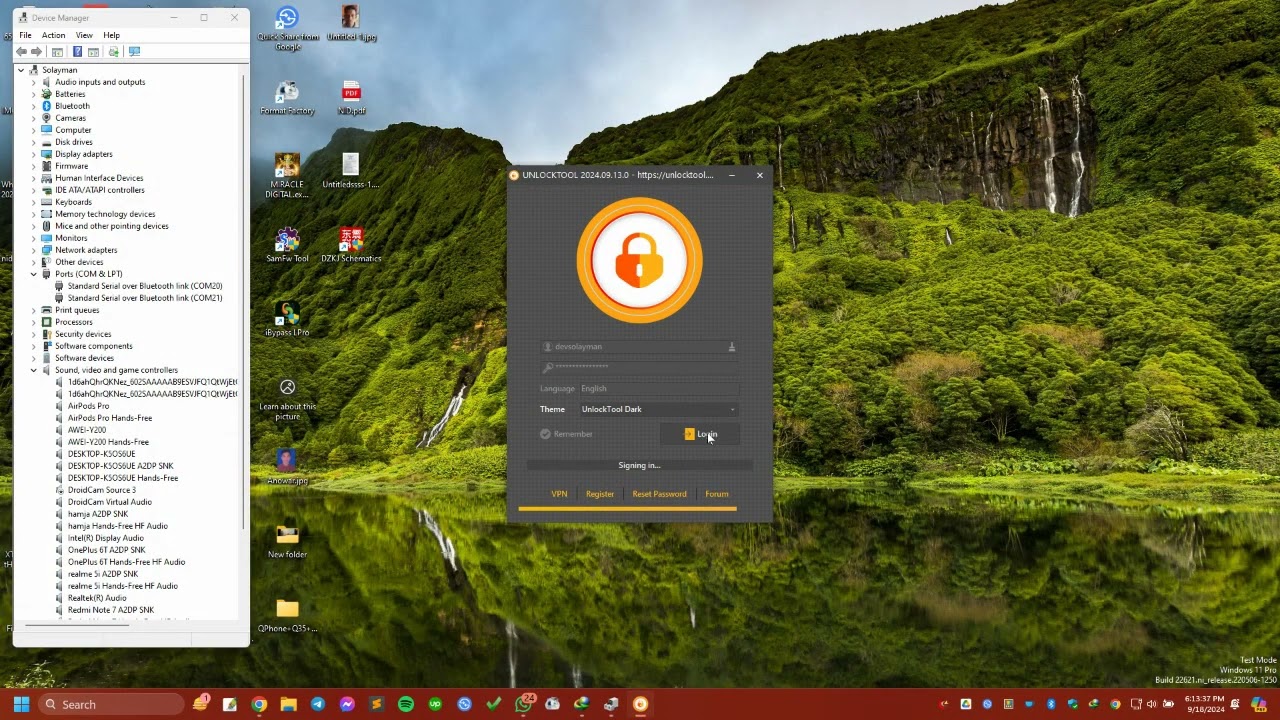Select the QPhone-Q35+ folder on desktop
The height and width of the screenshot is (720, 1280).
tap(287, 615)
